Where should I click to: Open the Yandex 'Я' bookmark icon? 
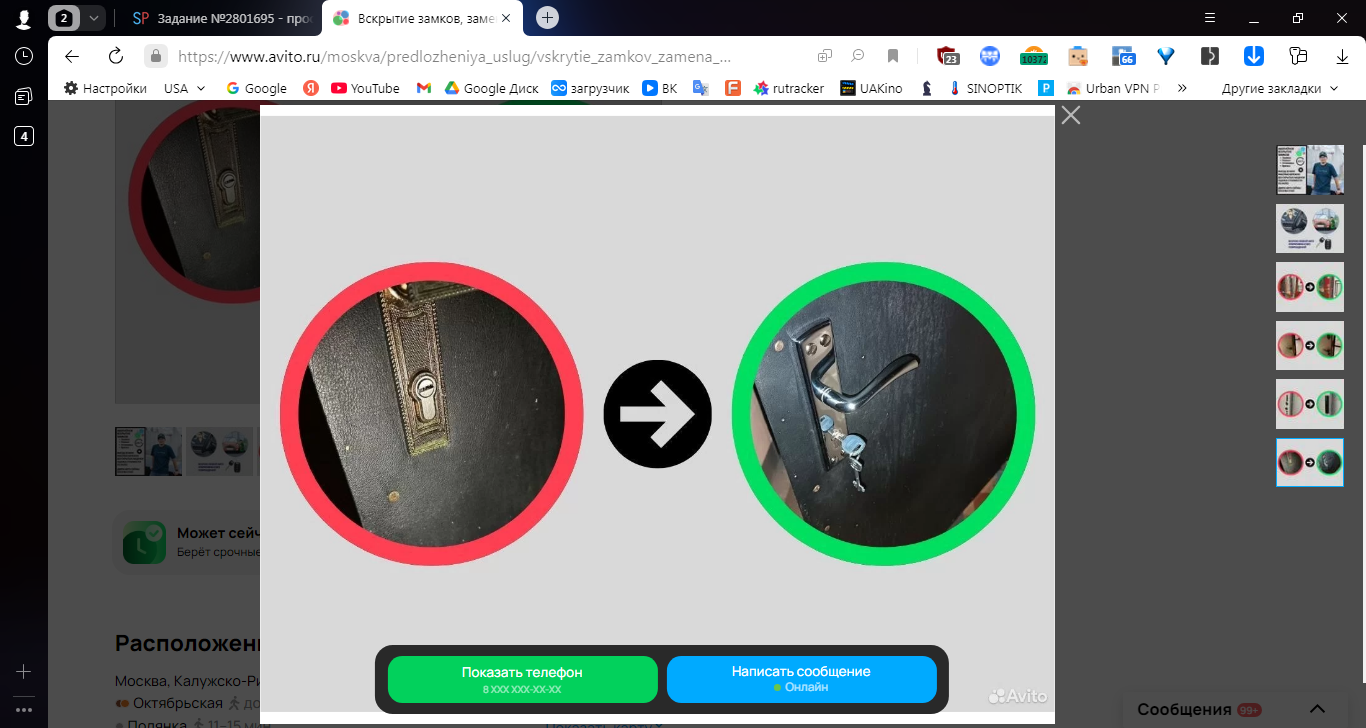(311, 88)
